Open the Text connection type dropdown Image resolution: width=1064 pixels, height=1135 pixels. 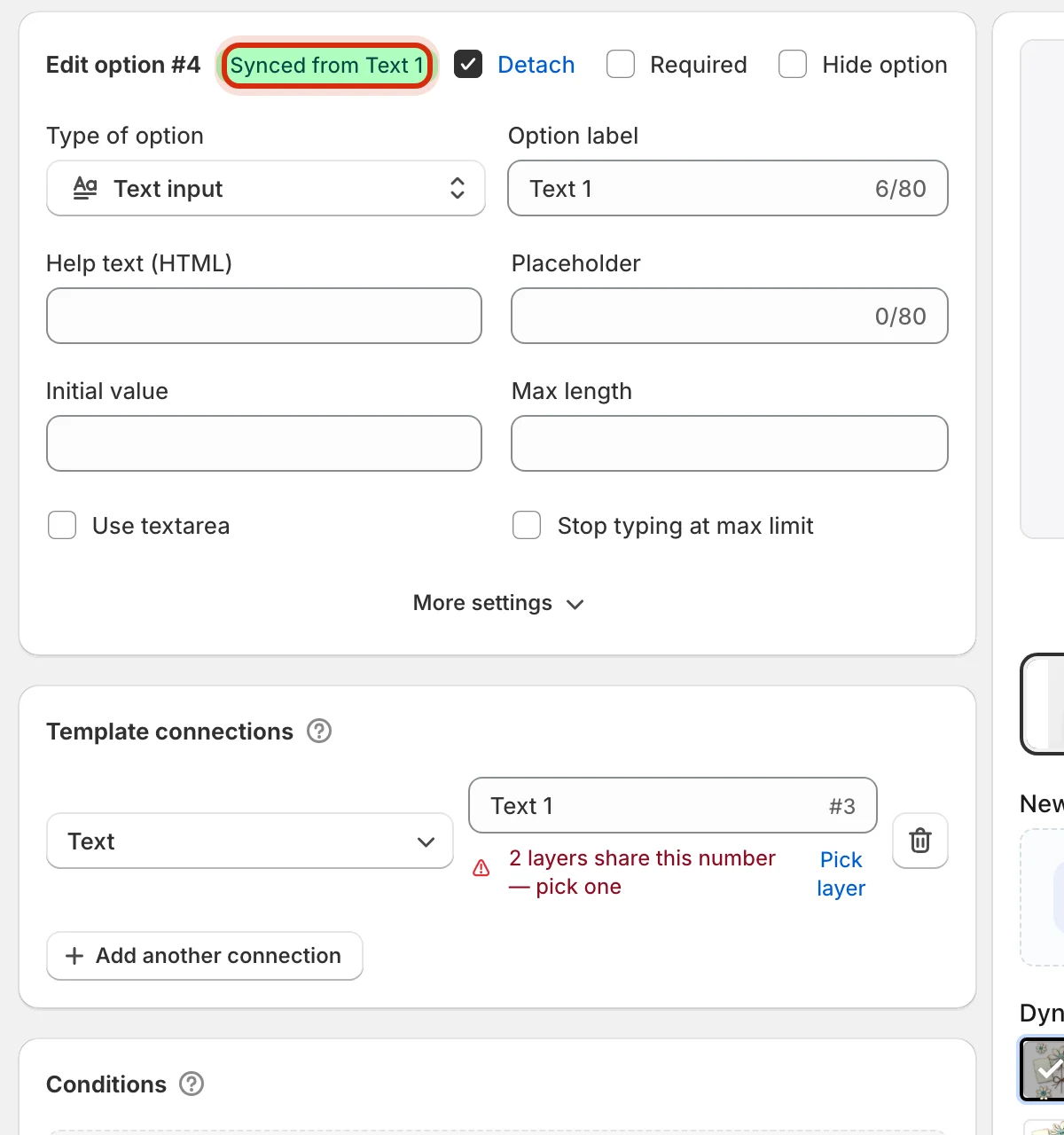(x=250, y=841)
